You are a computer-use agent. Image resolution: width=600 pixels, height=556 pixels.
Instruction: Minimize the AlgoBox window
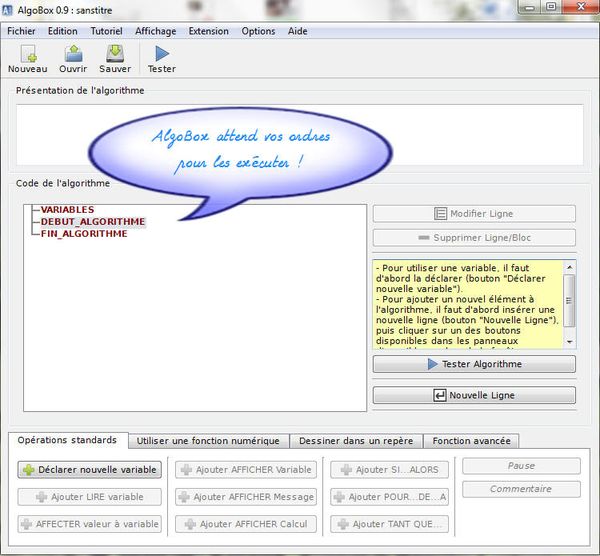click(530, 7)
